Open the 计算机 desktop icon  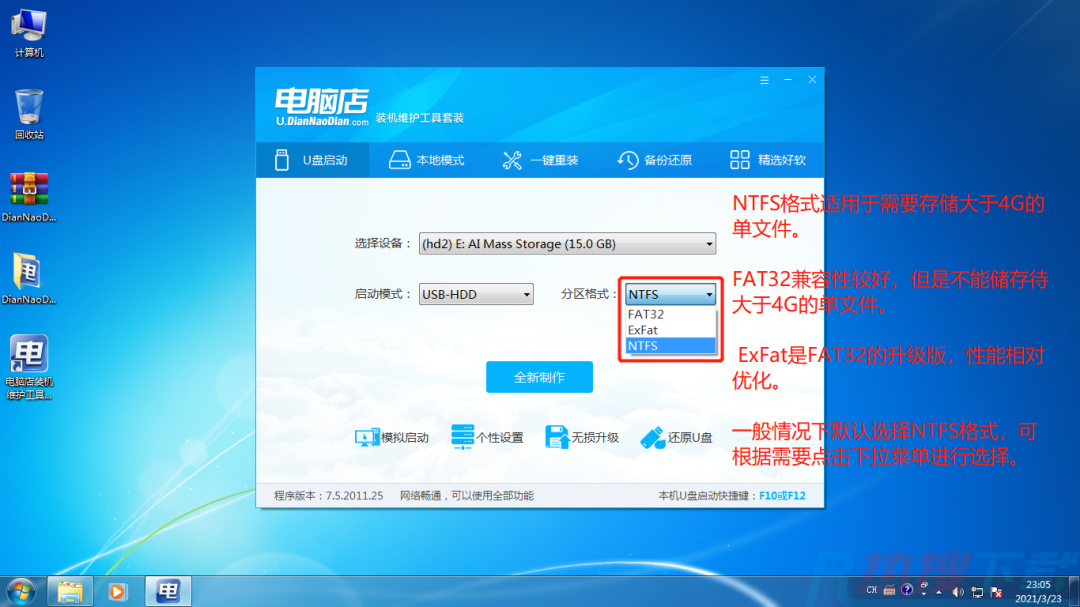(x=29, y=32)
